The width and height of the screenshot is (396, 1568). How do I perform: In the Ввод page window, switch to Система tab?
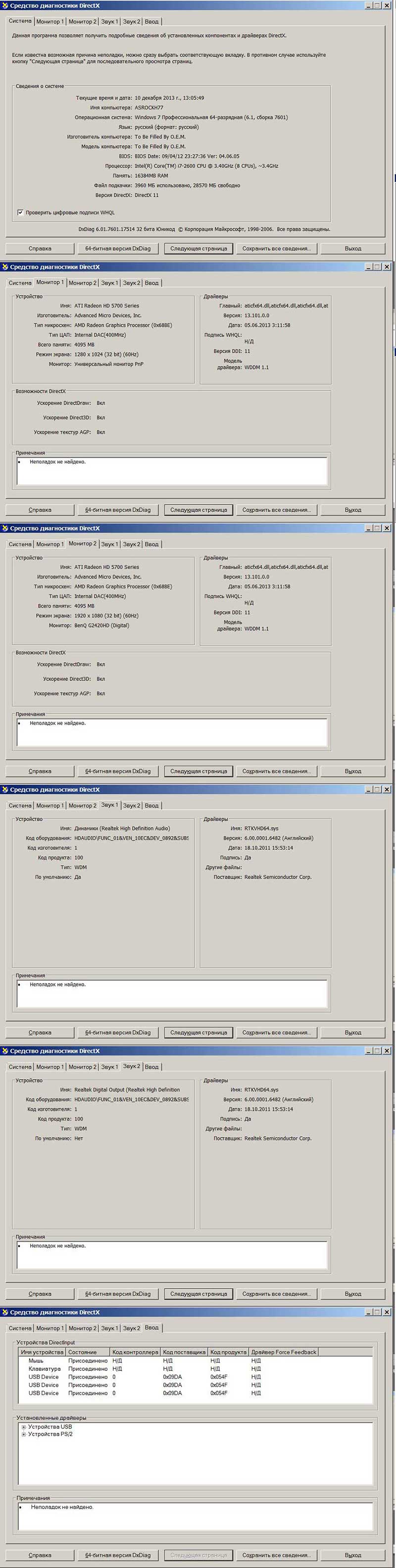pyautogui.click(x=20, y=1328)
